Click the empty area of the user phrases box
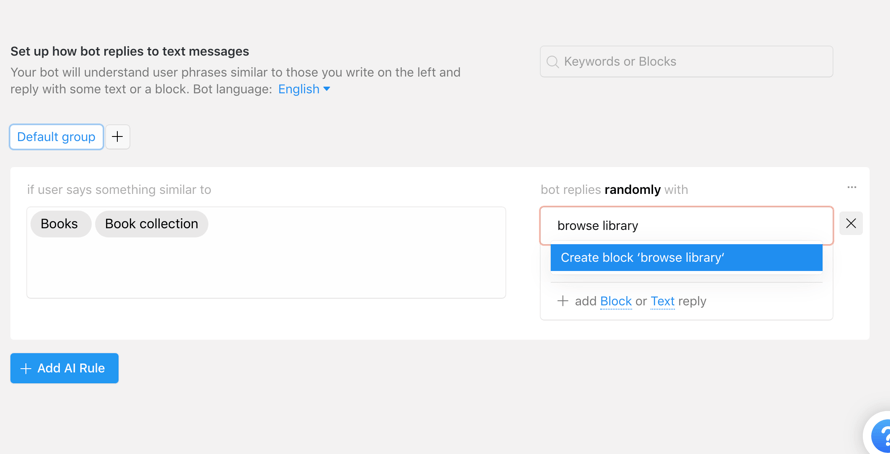 click(266, 268)
